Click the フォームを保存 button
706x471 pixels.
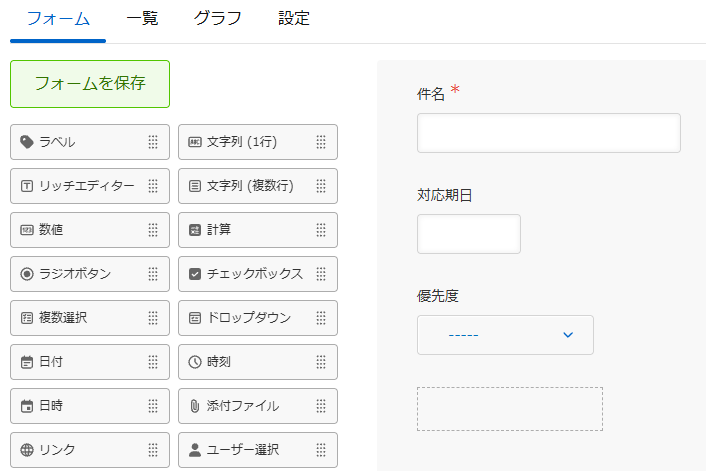pos(90,84)
